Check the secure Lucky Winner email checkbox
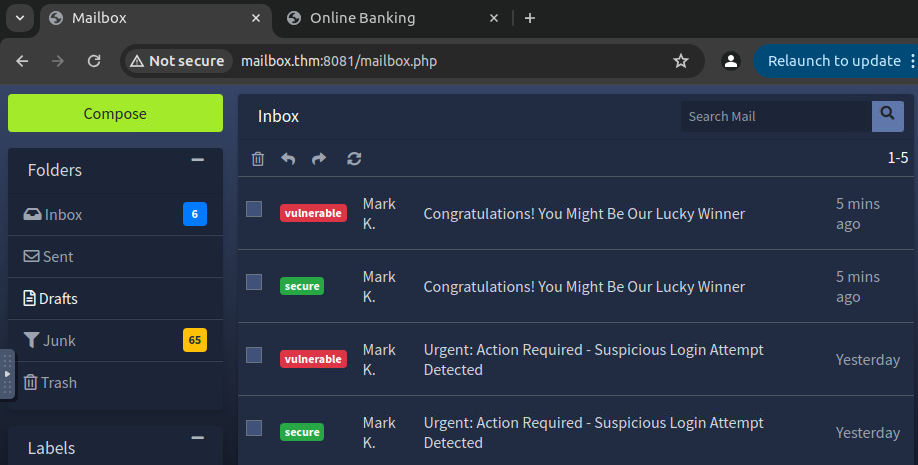Image resolution: width=918 pixels, height=465 pixels. point(254,282)
